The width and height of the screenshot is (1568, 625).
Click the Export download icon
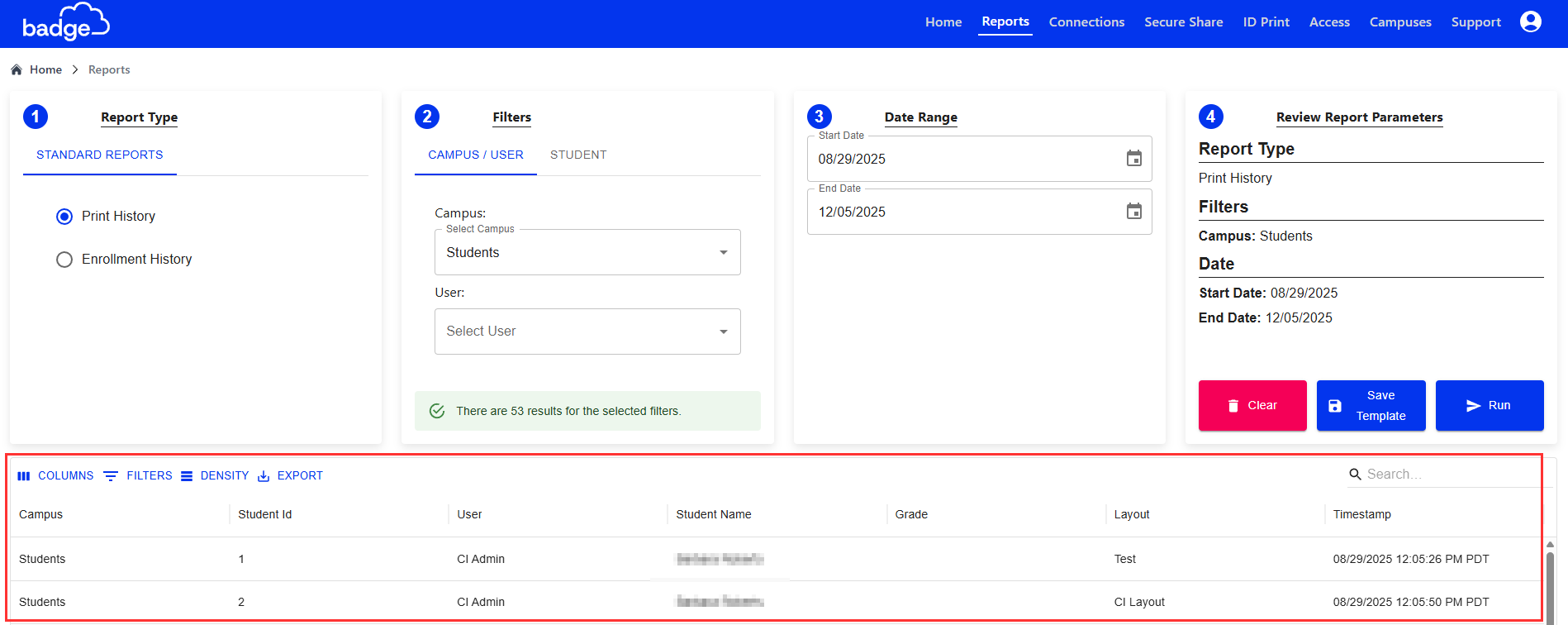coord(264,476)
